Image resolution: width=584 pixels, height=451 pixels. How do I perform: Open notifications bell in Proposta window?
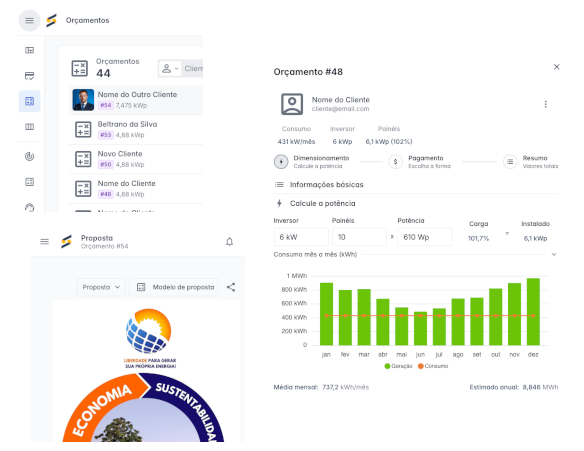pos(229,242)
